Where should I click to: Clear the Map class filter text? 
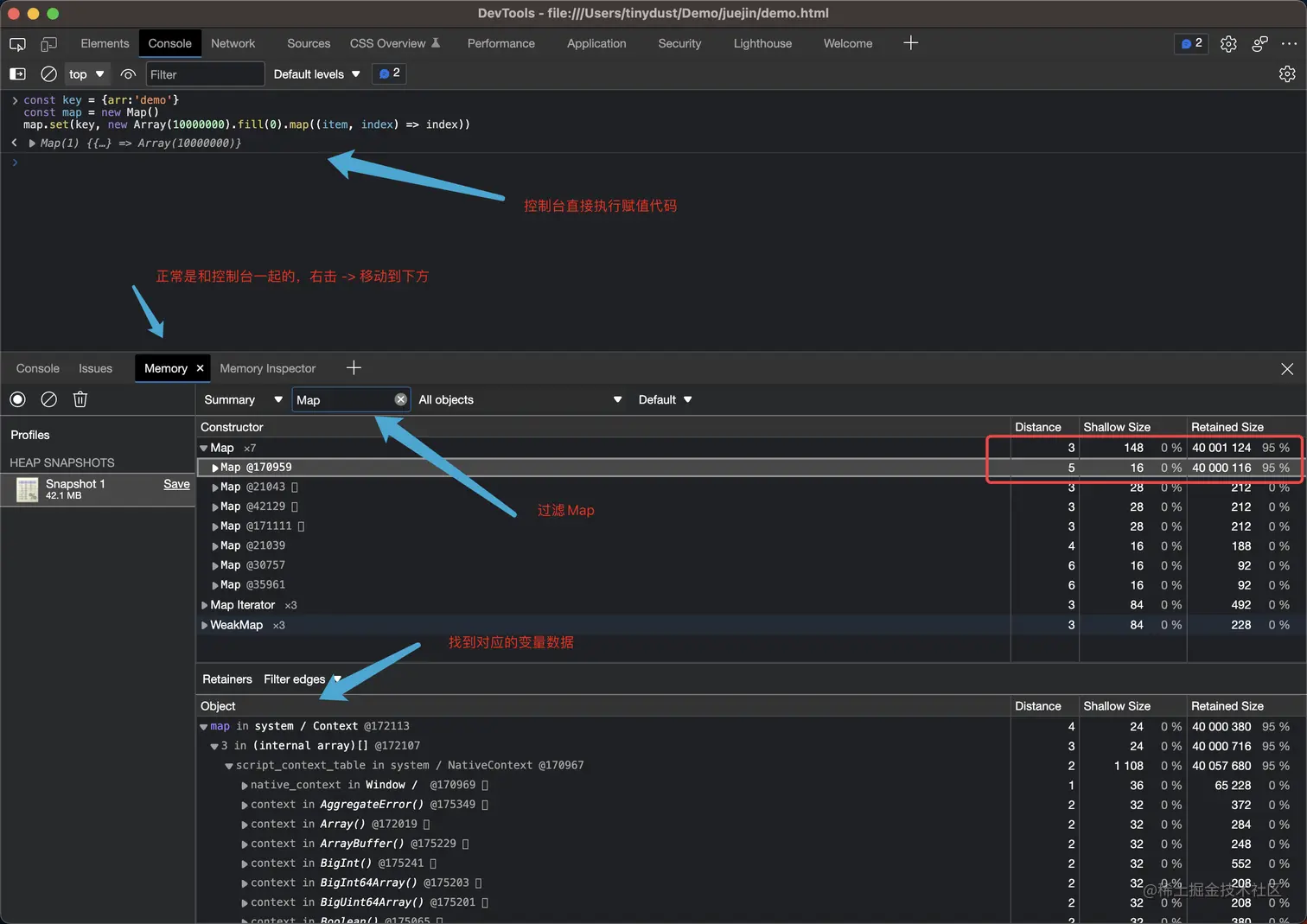(400, 399)
